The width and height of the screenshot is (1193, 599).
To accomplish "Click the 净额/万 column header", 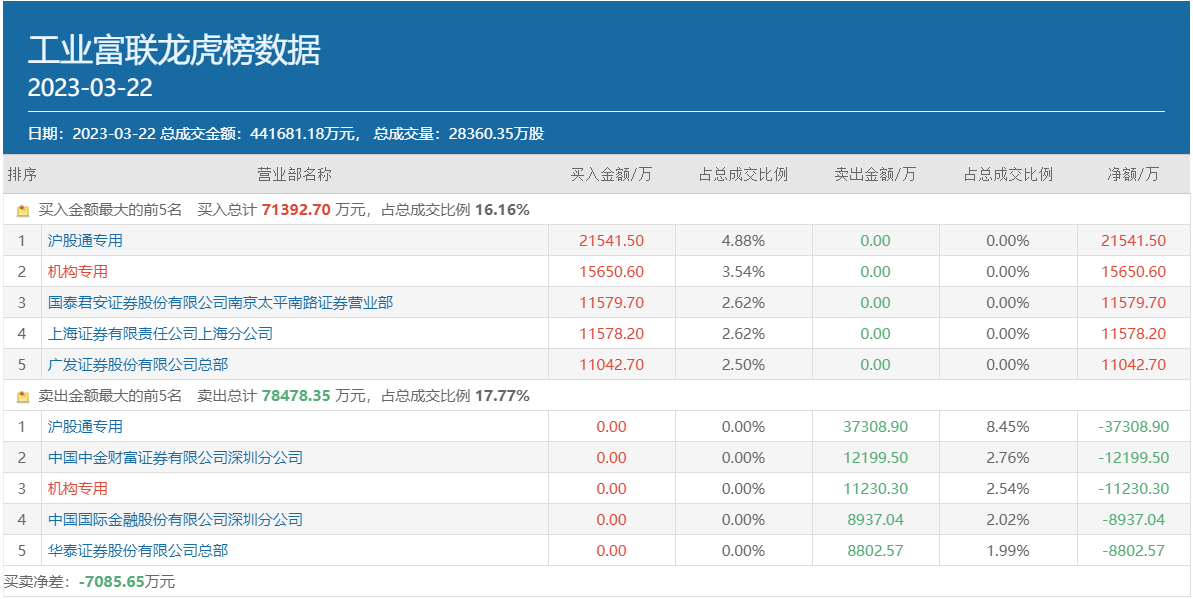I will 1133,174.
